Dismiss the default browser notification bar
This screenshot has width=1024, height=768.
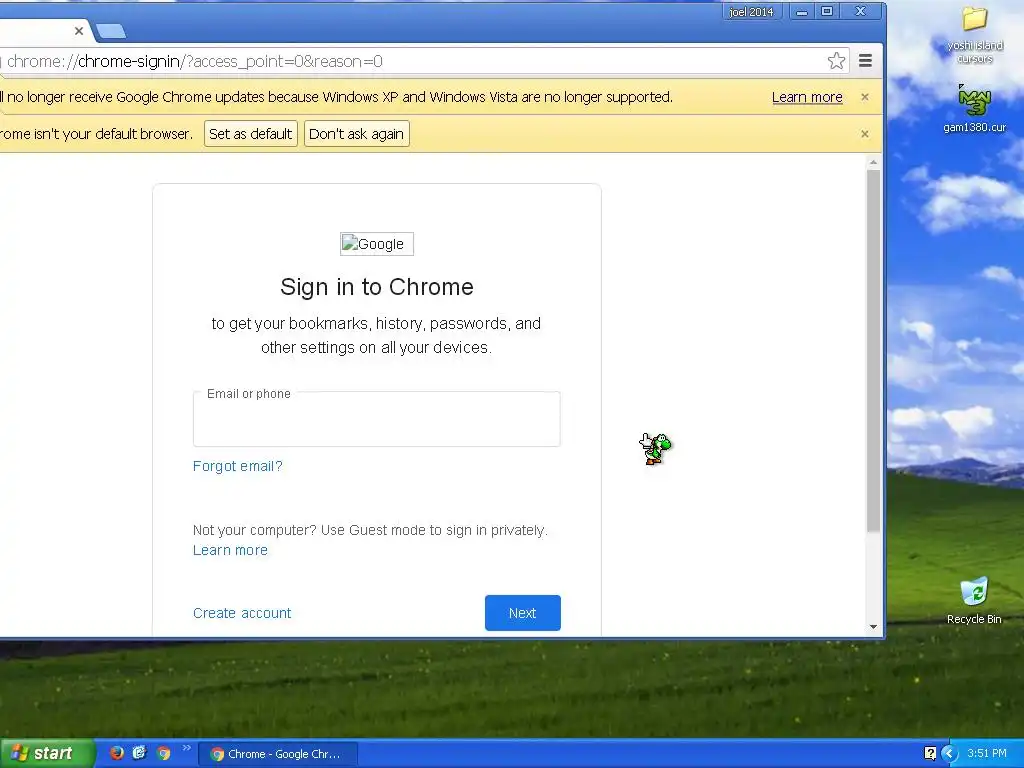pos(865,134)
